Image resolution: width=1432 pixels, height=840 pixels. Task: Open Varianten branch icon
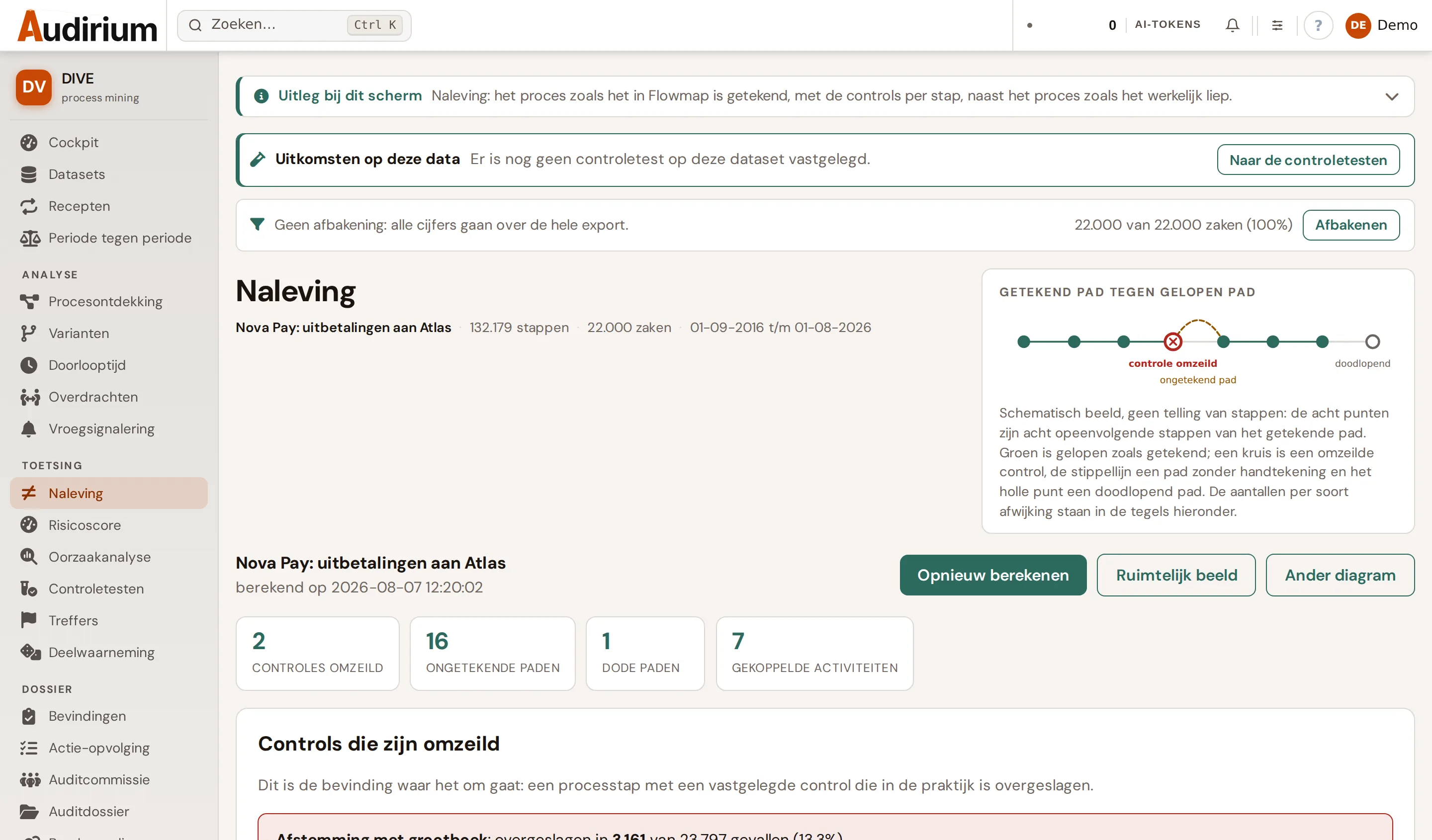(28, 333)
